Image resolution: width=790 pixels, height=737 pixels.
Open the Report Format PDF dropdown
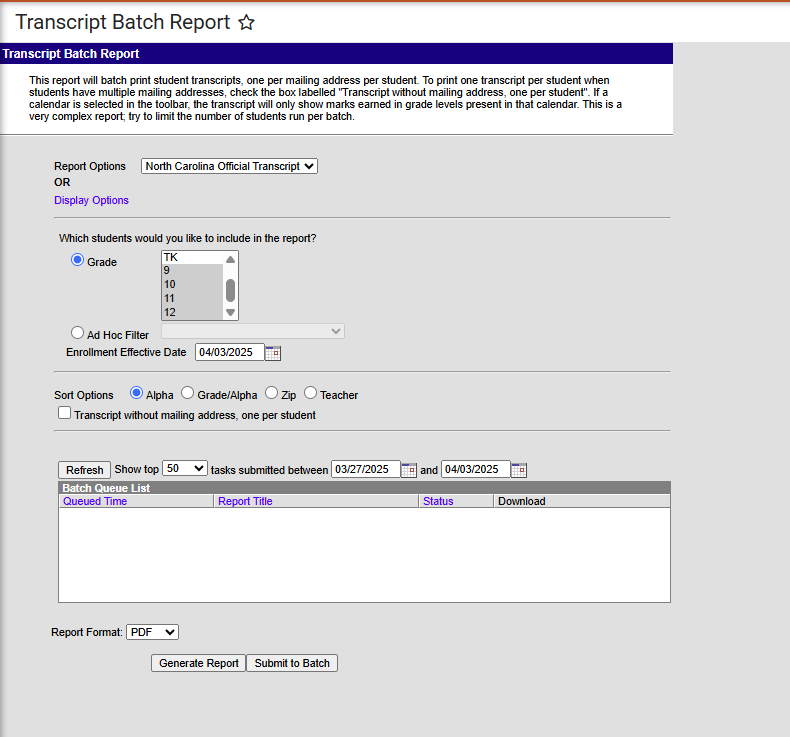pyautogui.click(x=152, y=632)
